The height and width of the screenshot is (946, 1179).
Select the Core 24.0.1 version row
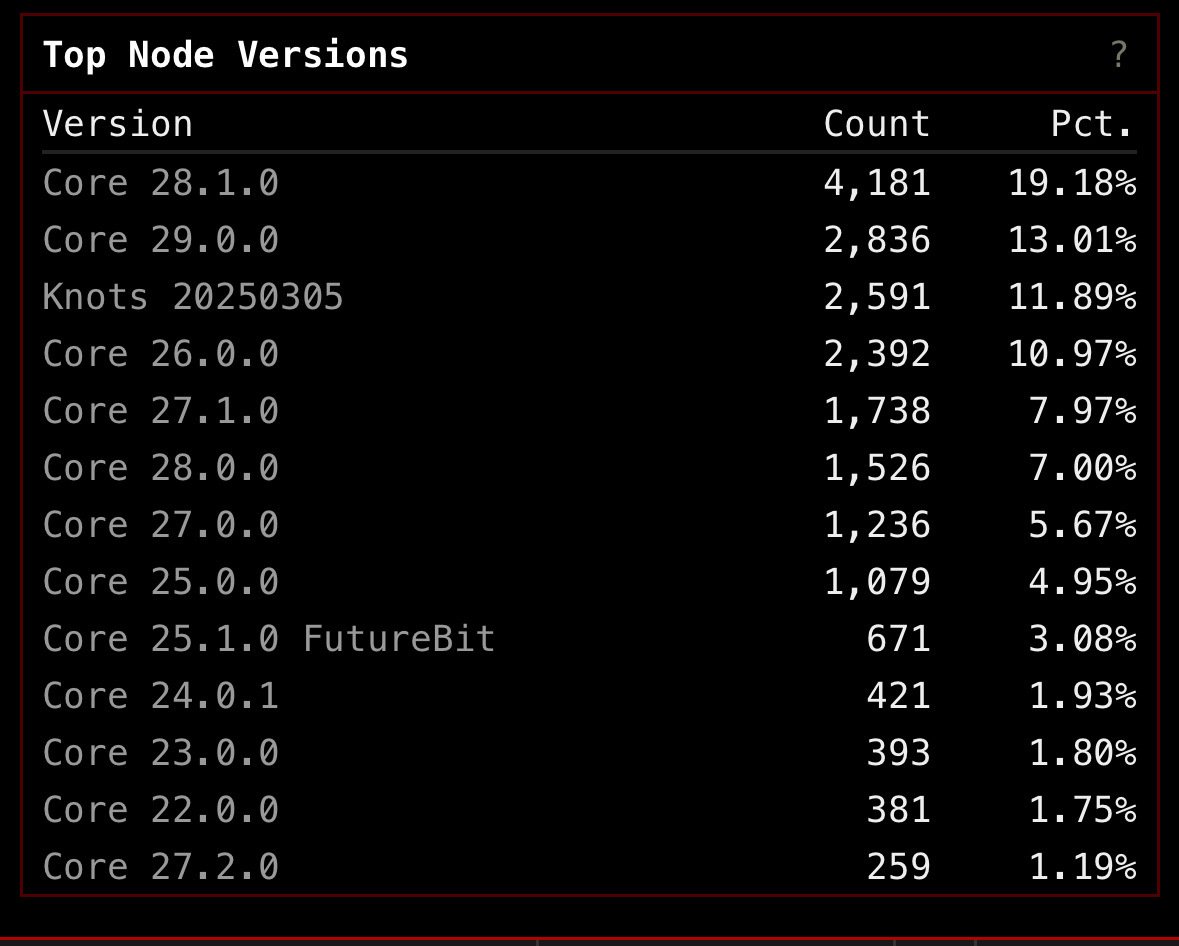pyautogui.click(x=590, y=696)
